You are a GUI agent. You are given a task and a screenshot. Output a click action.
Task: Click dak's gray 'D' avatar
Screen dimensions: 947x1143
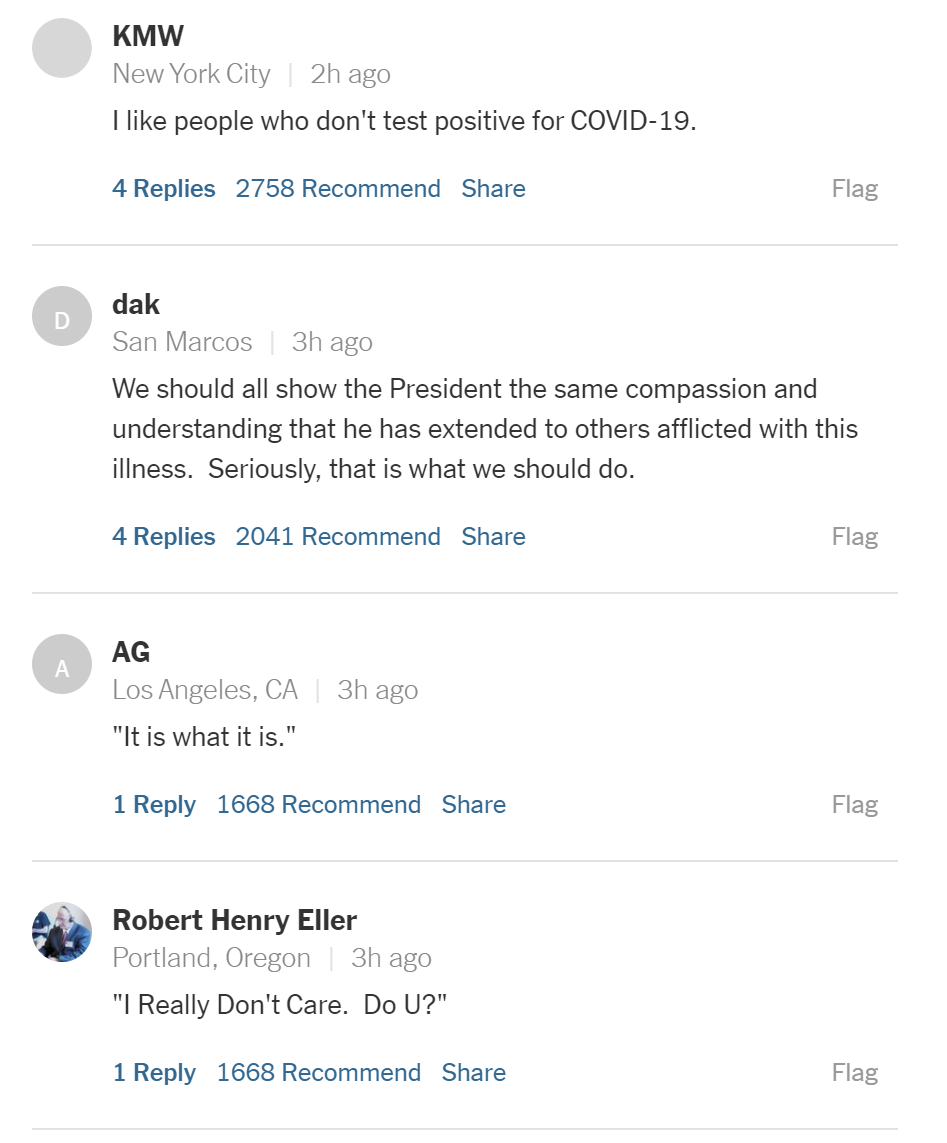click(62, 316)
